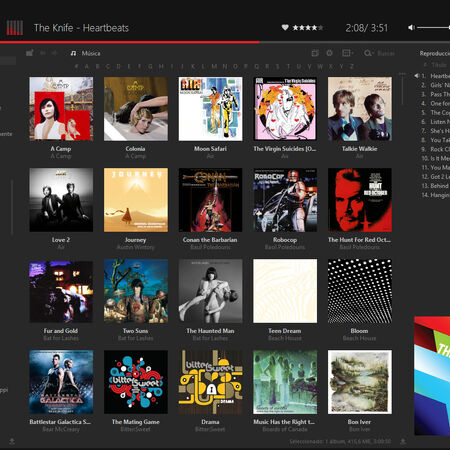Select track 3 Pass Th... in playlist
The height and width of the screenshot is (450, 450).
(x=435, y=94)
